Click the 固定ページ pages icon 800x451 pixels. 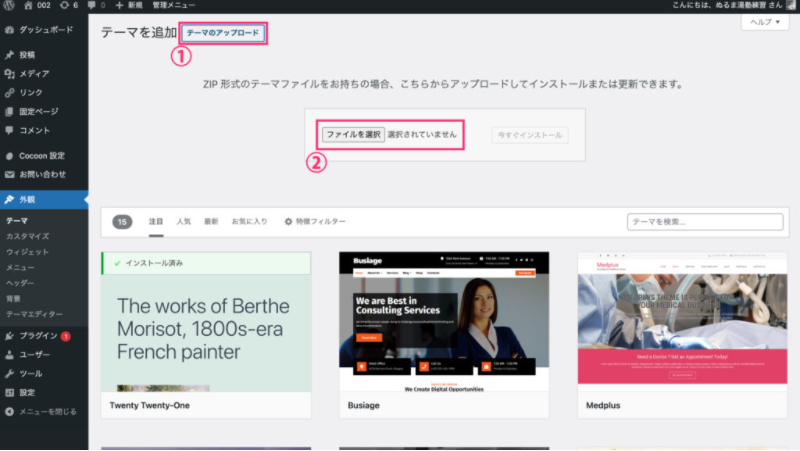pos(9,111)
